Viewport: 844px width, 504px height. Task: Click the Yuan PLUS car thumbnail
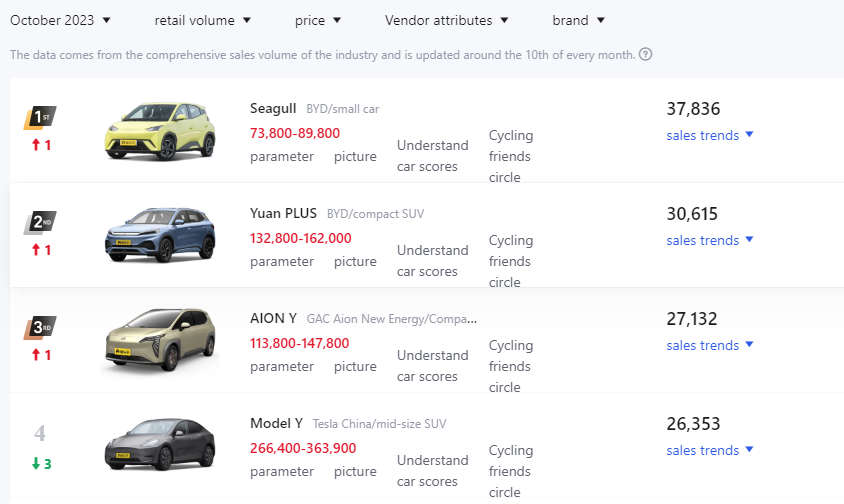(x=160, y=235)
